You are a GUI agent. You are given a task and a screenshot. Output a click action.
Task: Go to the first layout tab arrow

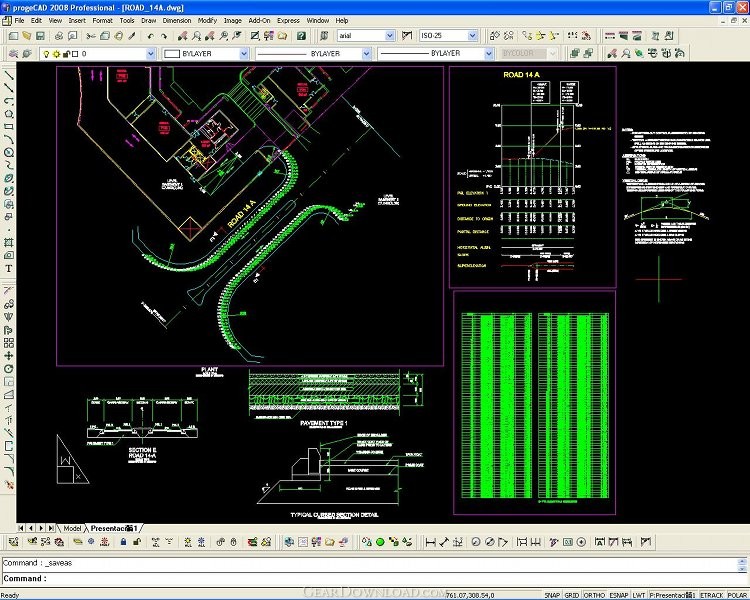[x=21, y=528]
